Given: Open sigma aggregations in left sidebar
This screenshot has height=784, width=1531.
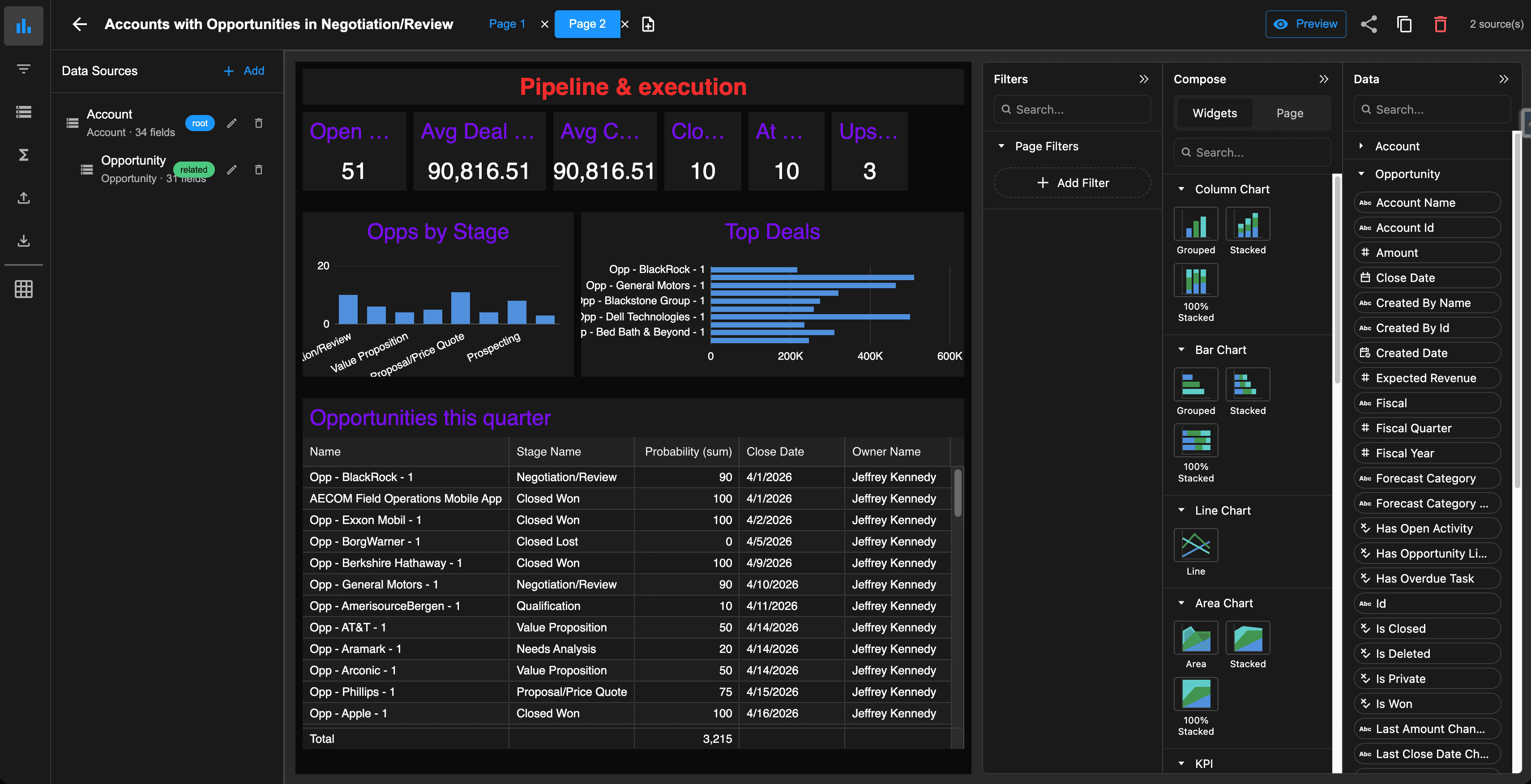Looking at the screenshot, I should [x=24, y=155].
